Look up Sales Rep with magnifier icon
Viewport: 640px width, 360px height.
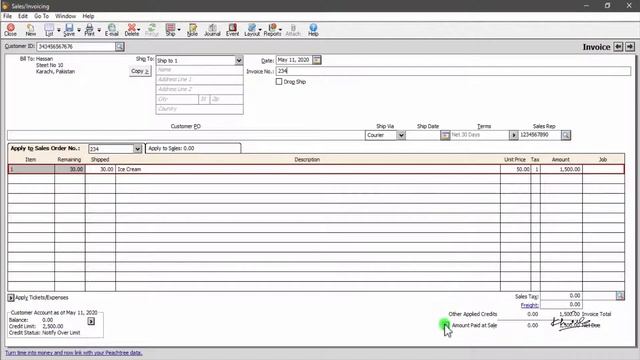click(566, 135)
